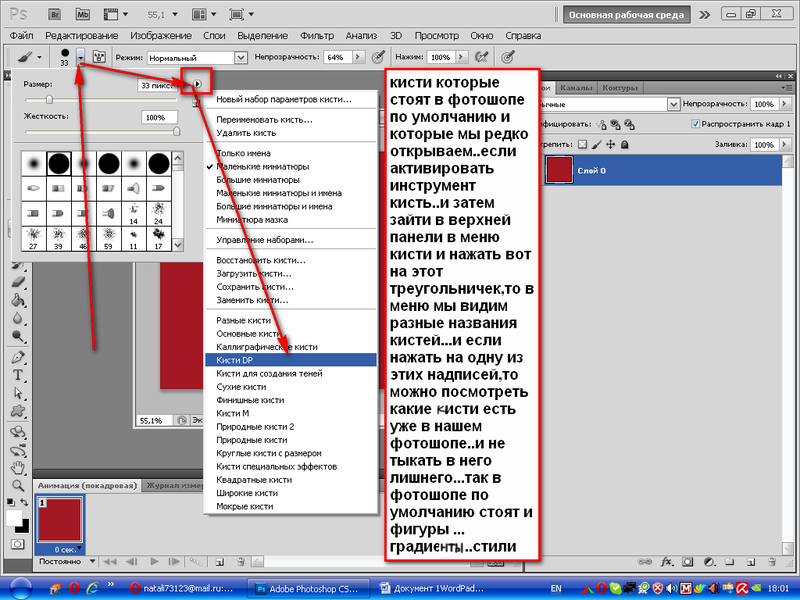800x600 pixels.
Task: Switch to the Каналы tab
Action: click(576, 88)
